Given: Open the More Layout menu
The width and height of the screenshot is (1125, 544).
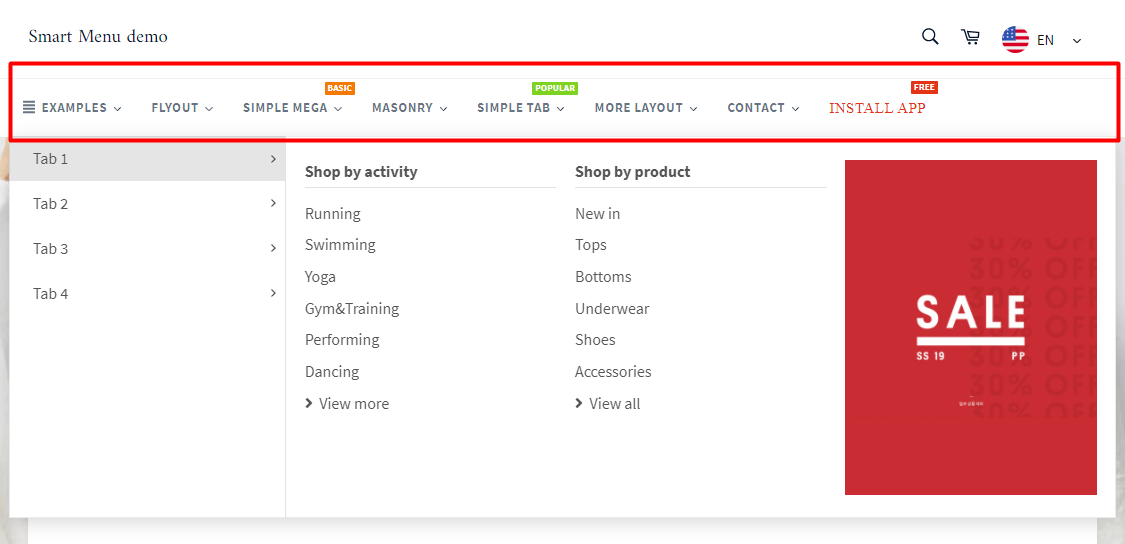Looking at the screenshot, I should [645, 108].
